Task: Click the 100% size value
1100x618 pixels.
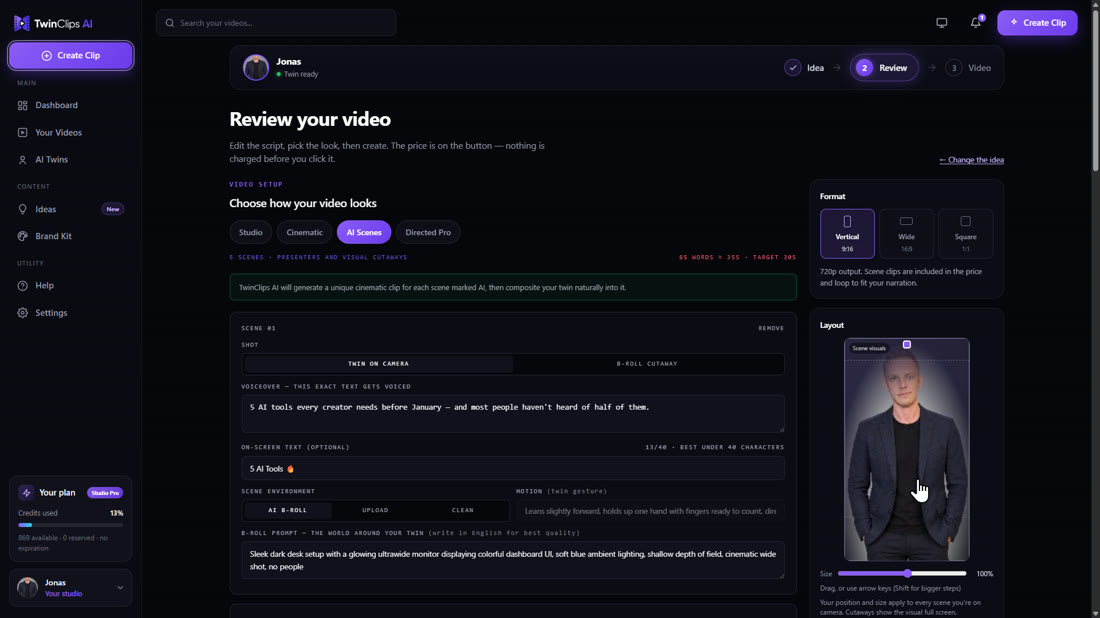Action: tap(984, 574)
